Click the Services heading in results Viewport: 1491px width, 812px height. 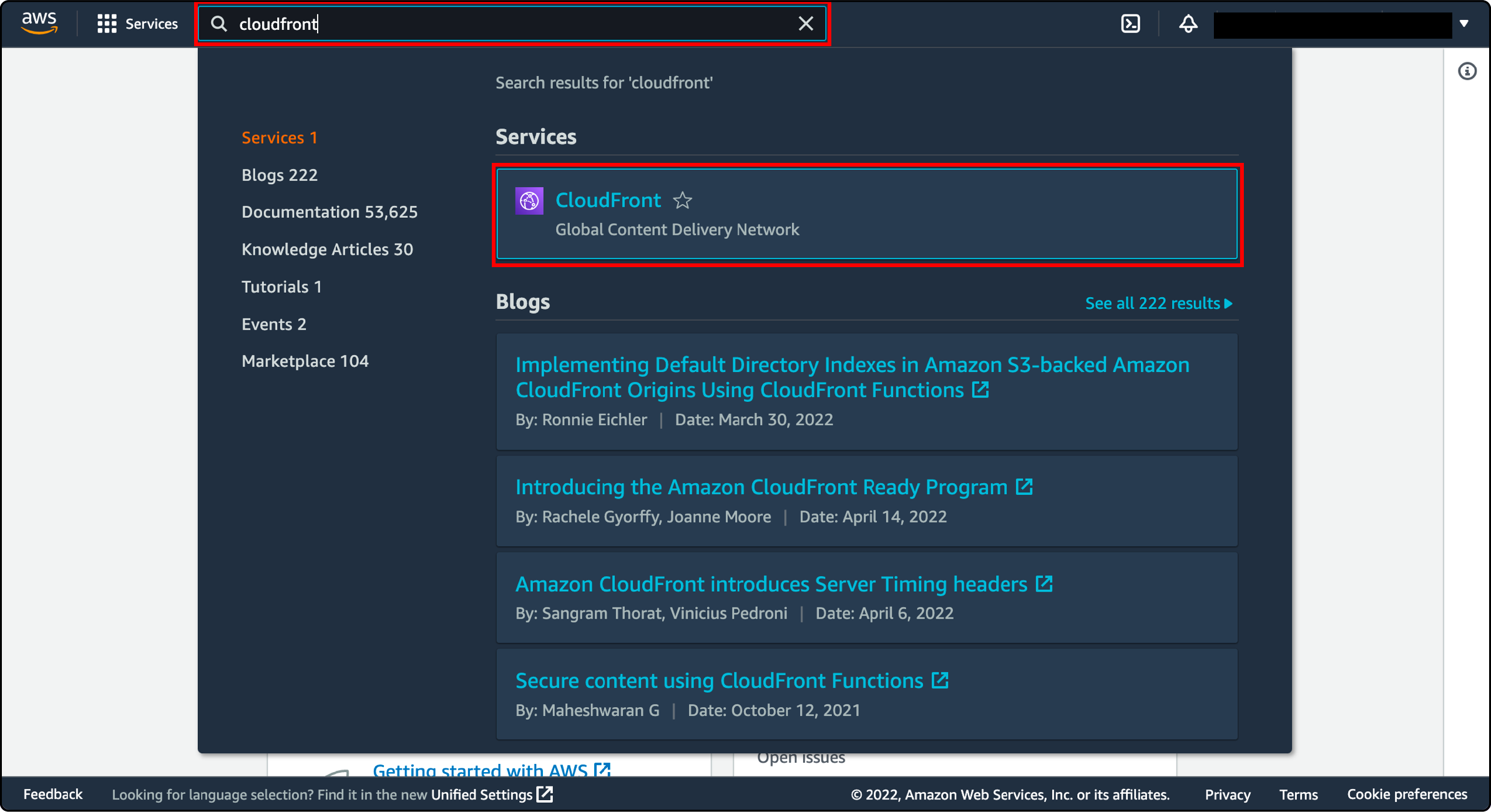pos(536,137)
